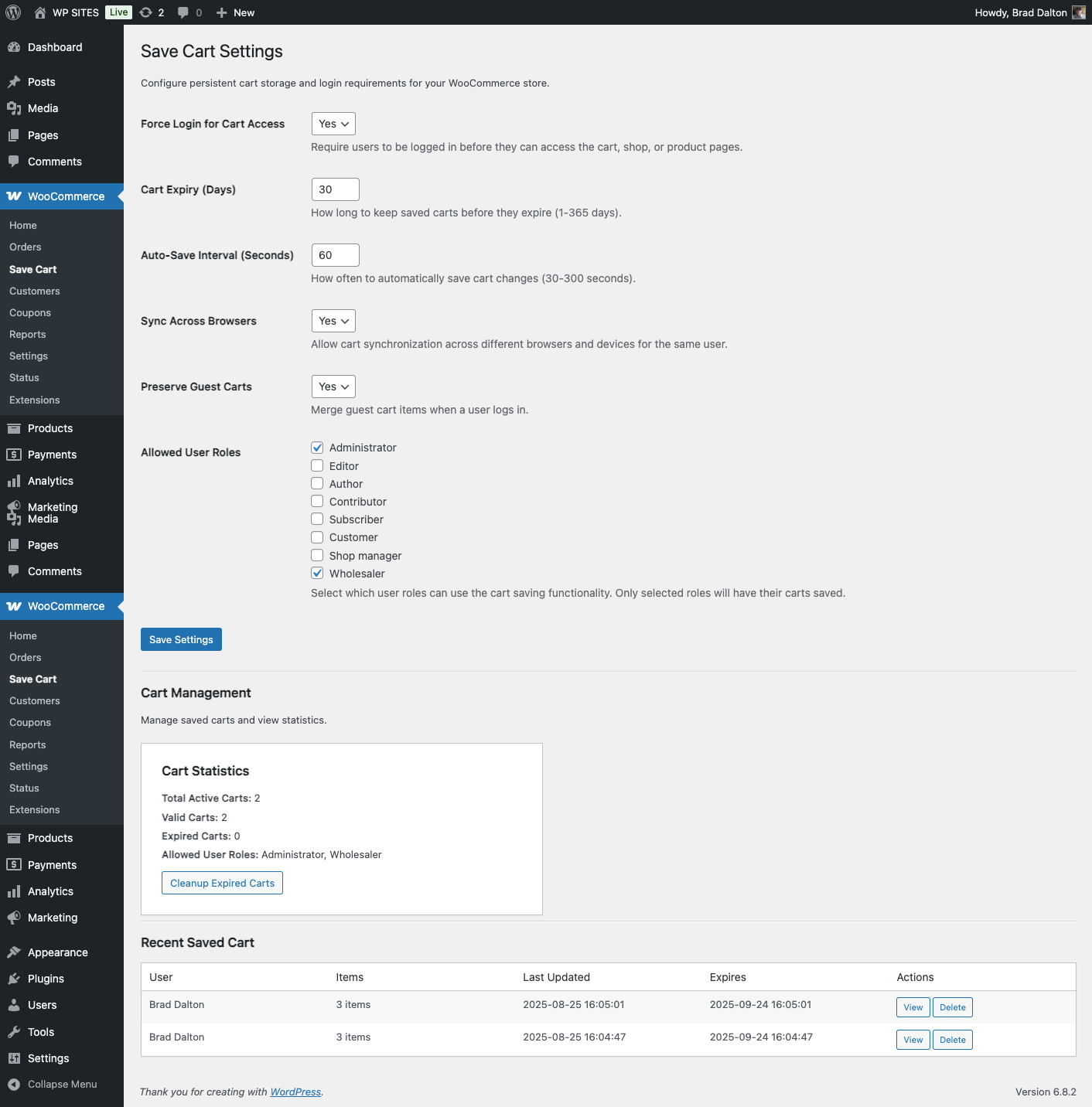Image resolution: width=1092 pixels, height=1107 pixels.
Task: Click the updates refresh icon in admin bar
Action: coord(145,12)
